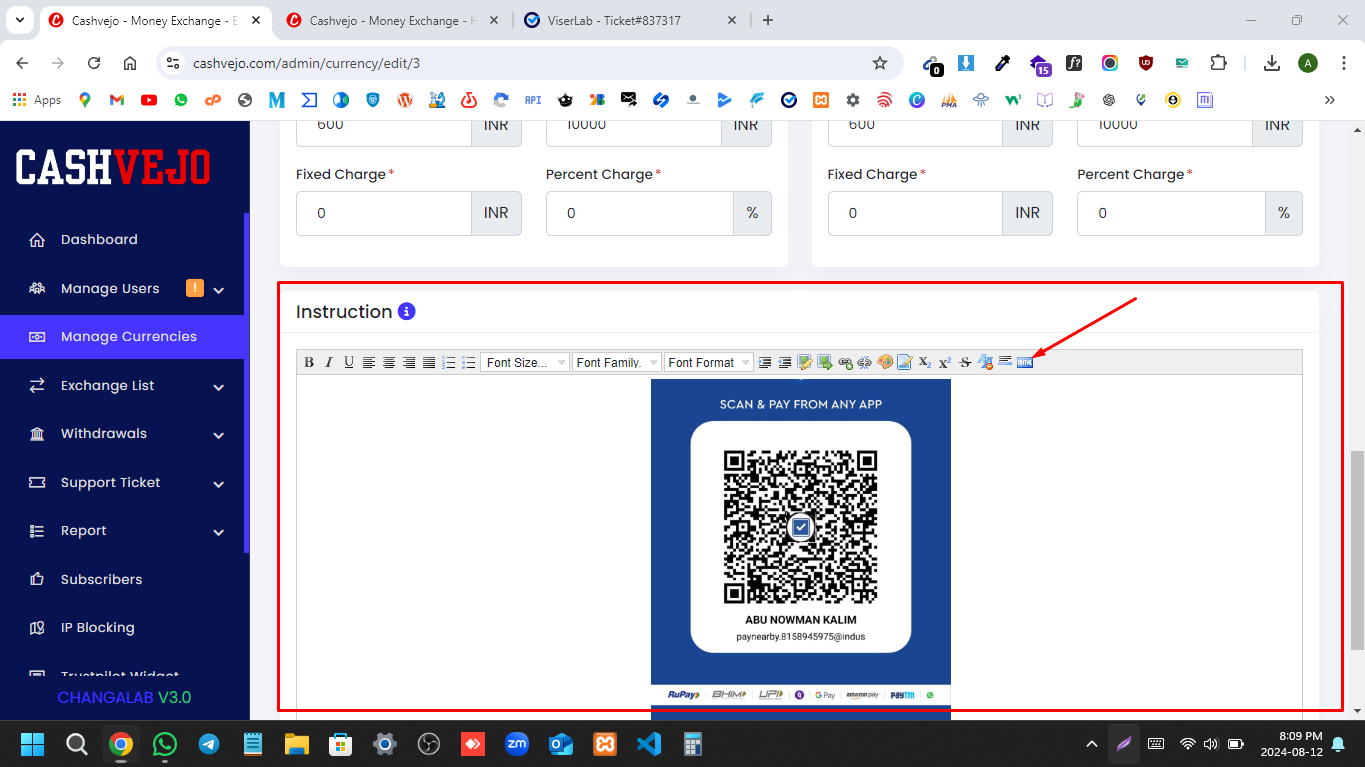Expand the Report submenu
This screenshot has height=767, width=1365.
(x=122, y=531)
